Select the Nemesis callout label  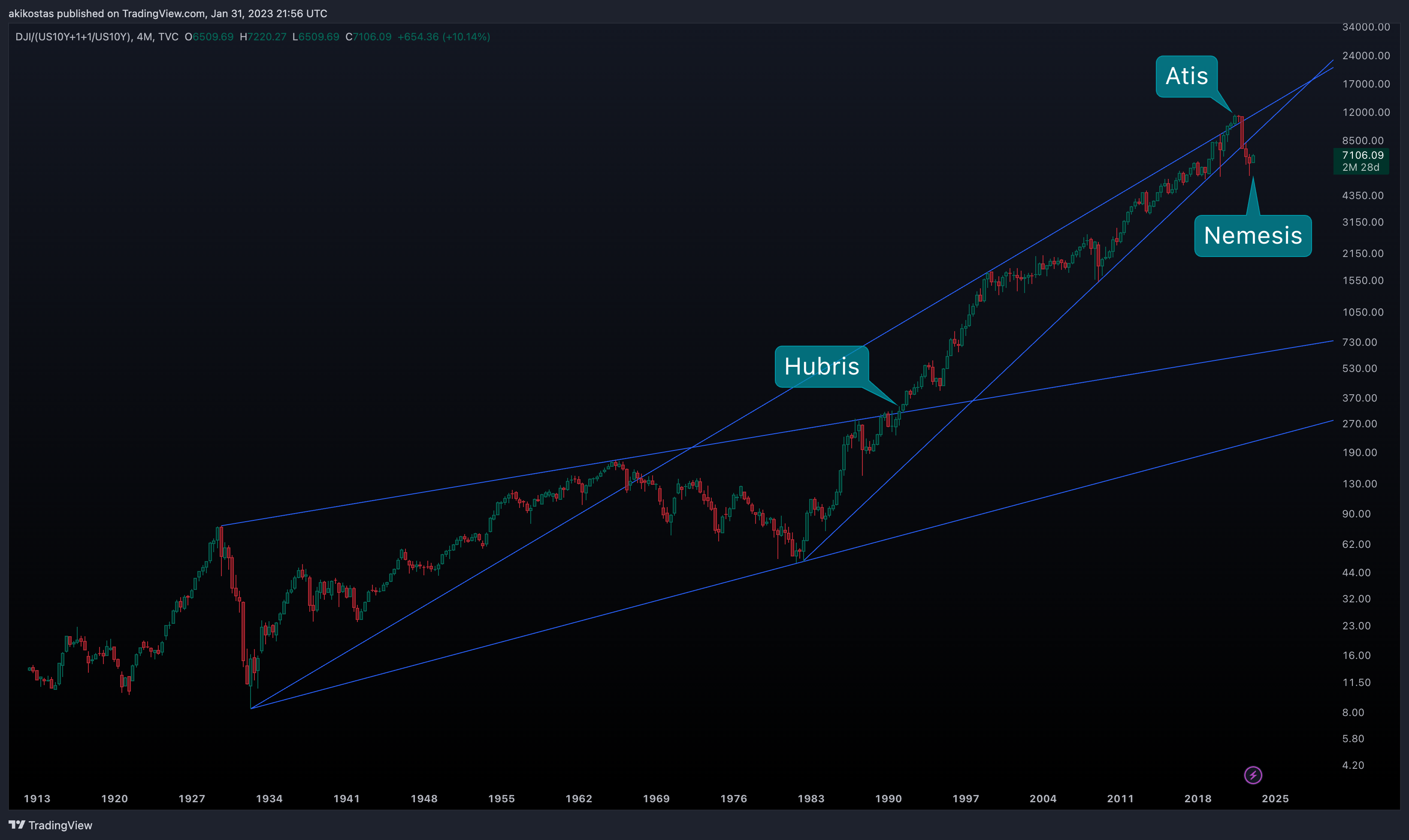pos(1253,236)
